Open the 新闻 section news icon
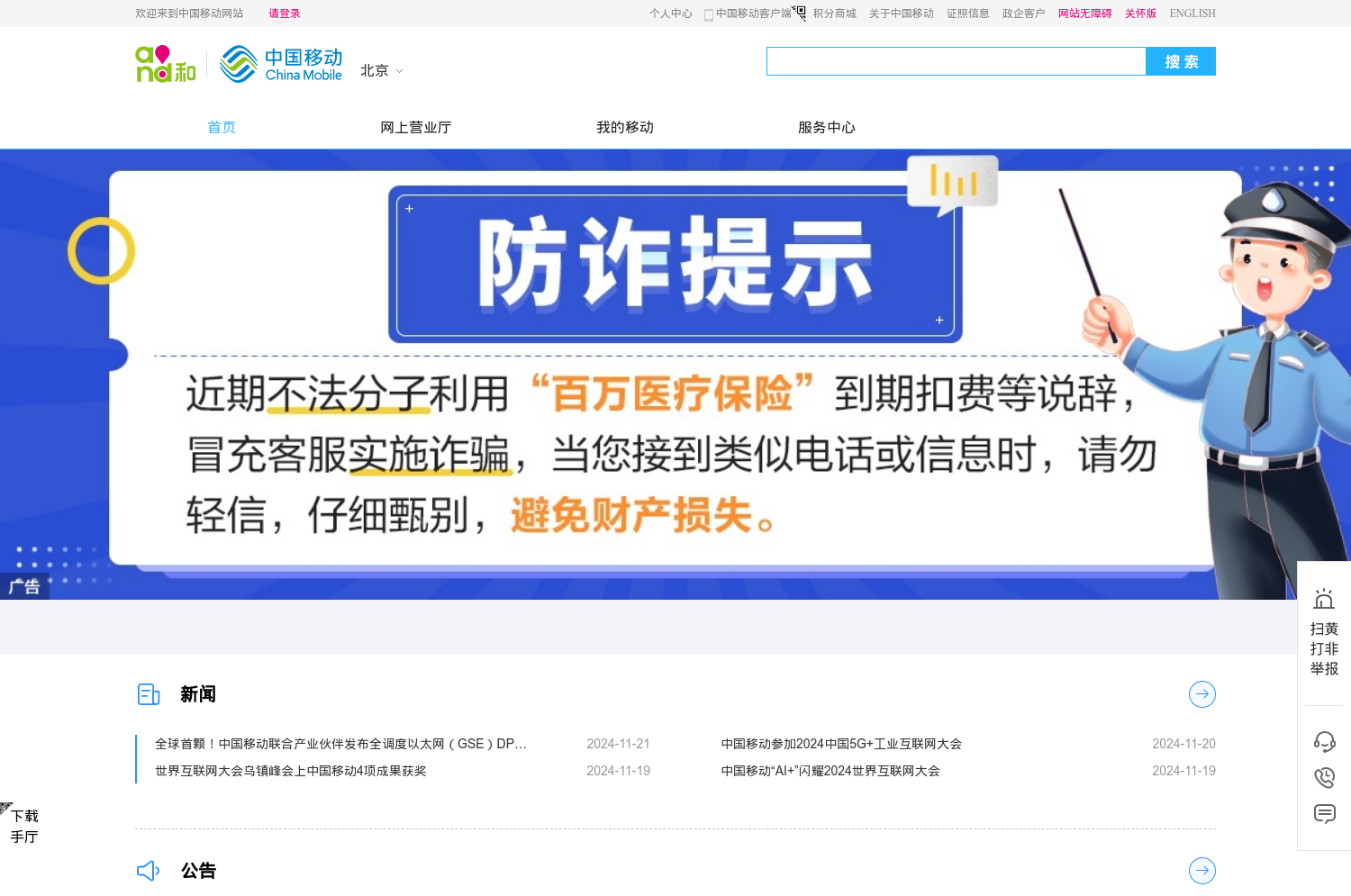Screen dimensions: 1351x896 [149, 694]
